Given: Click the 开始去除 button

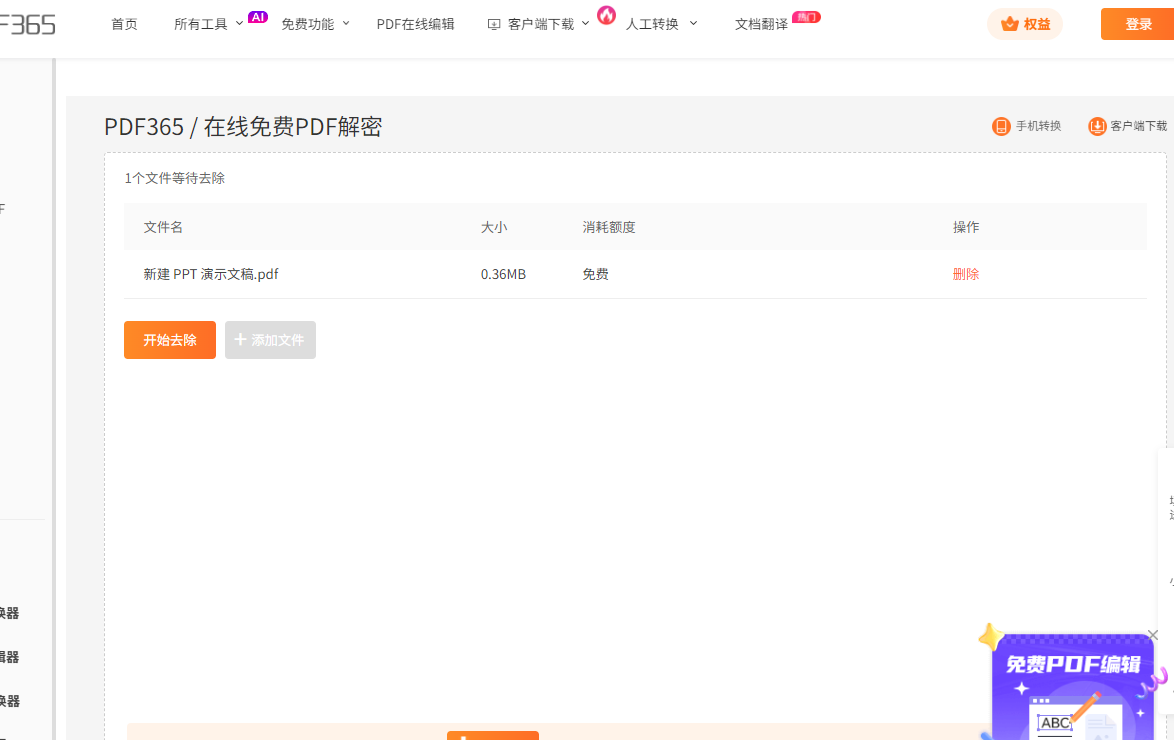Looking at the screenshot, I should [x=170, y=340].
